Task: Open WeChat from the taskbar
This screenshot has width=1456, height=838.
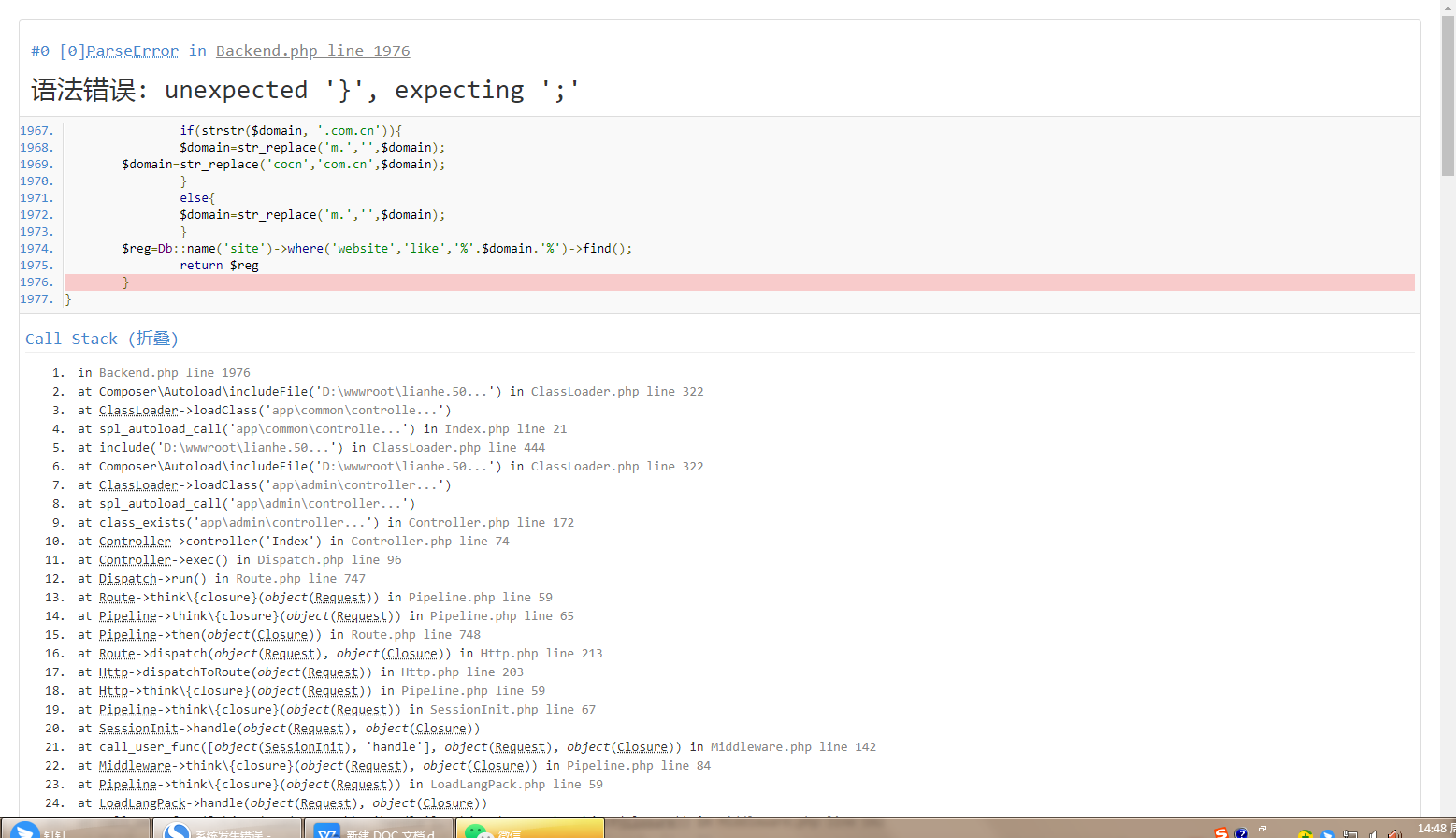Action: click(529, 831)
